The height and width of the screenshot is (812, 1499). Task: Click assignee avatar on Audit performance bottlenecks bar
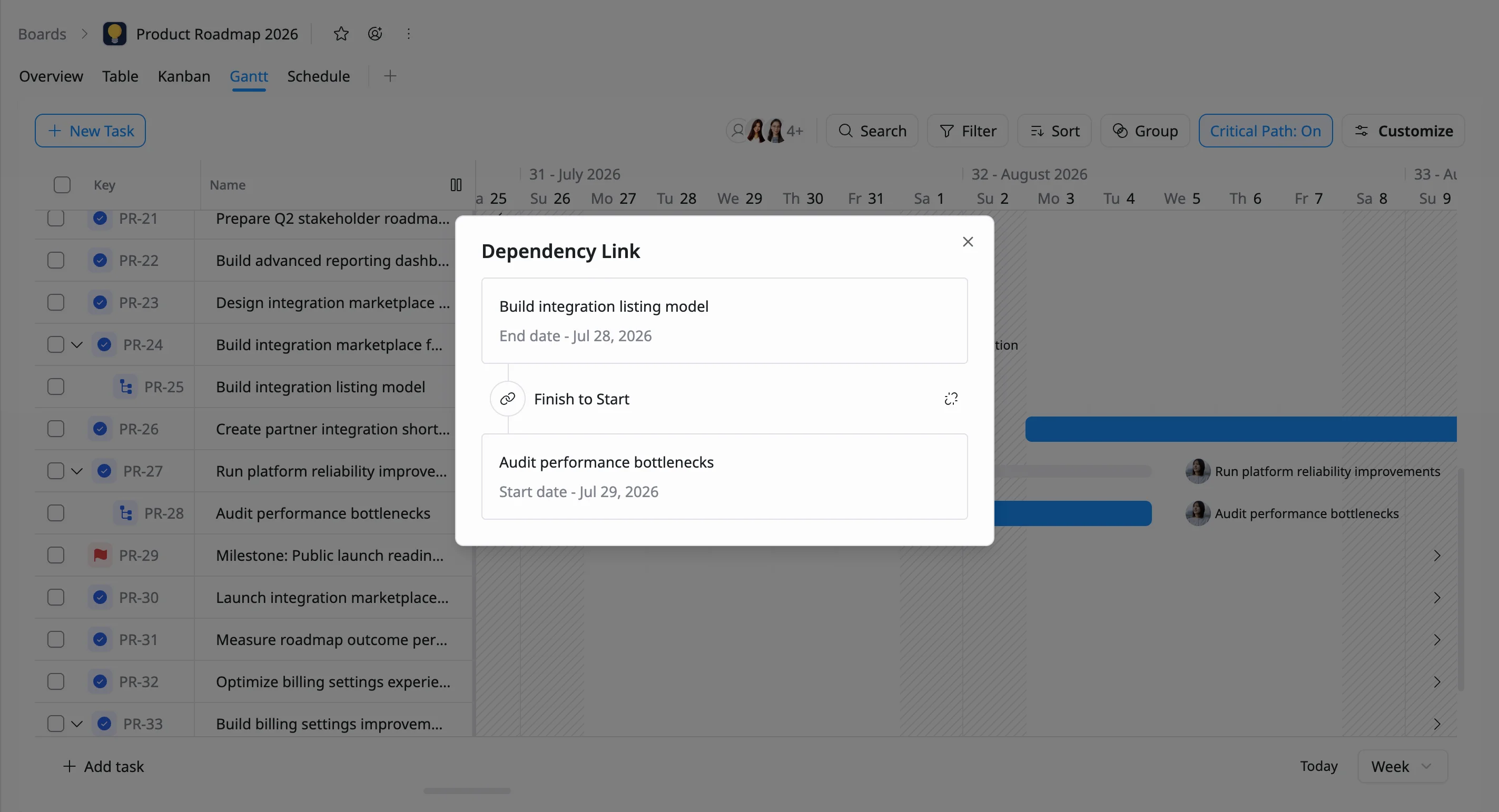1198,513
